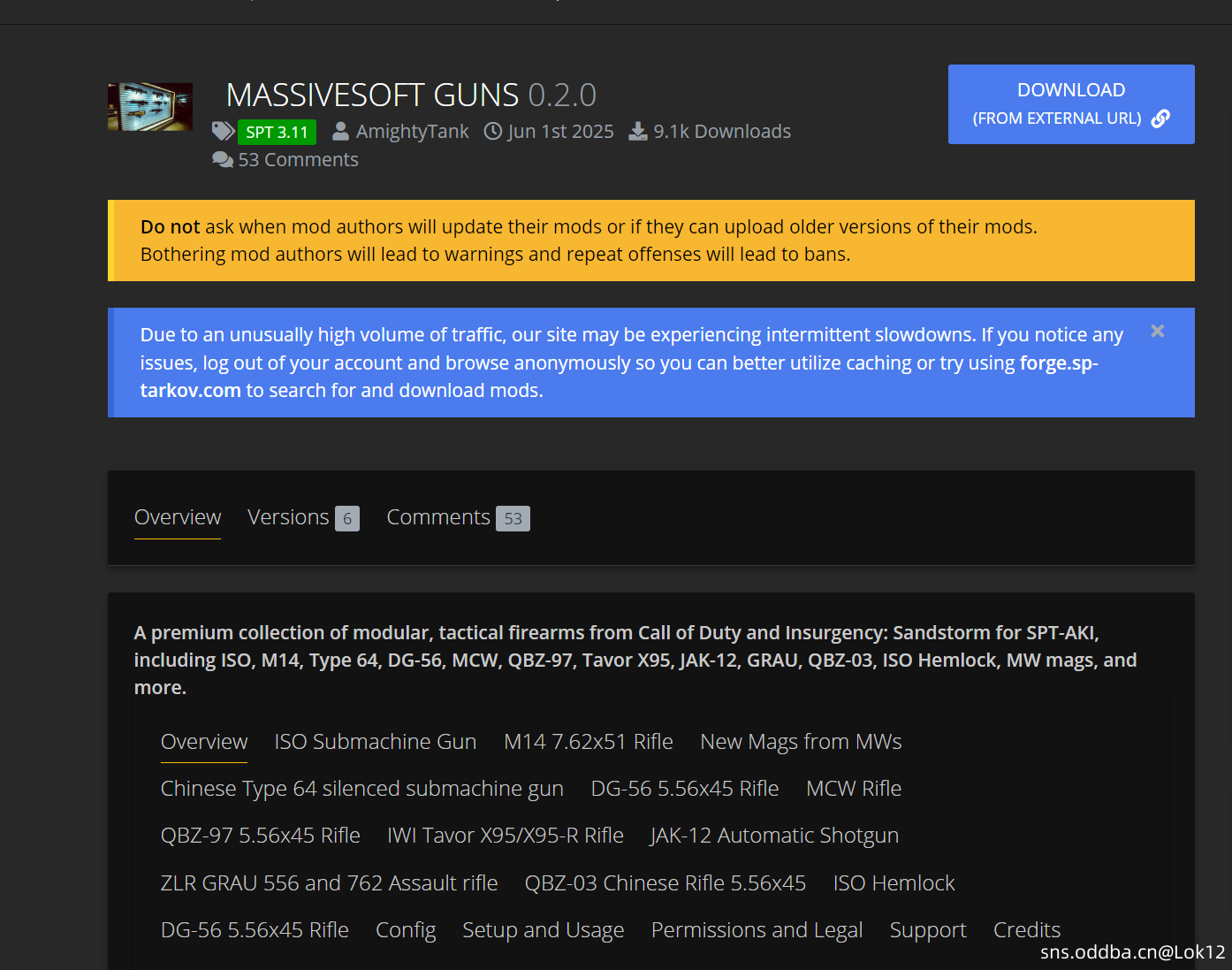Open ZLR GRAU 556 and 762 Assault rifle tab

tap(330, 883)
